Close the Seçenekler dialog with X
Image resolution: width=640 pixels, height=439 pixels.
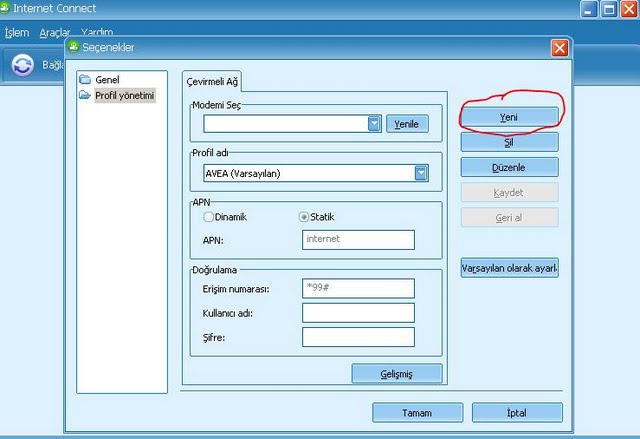pos(559,48)
